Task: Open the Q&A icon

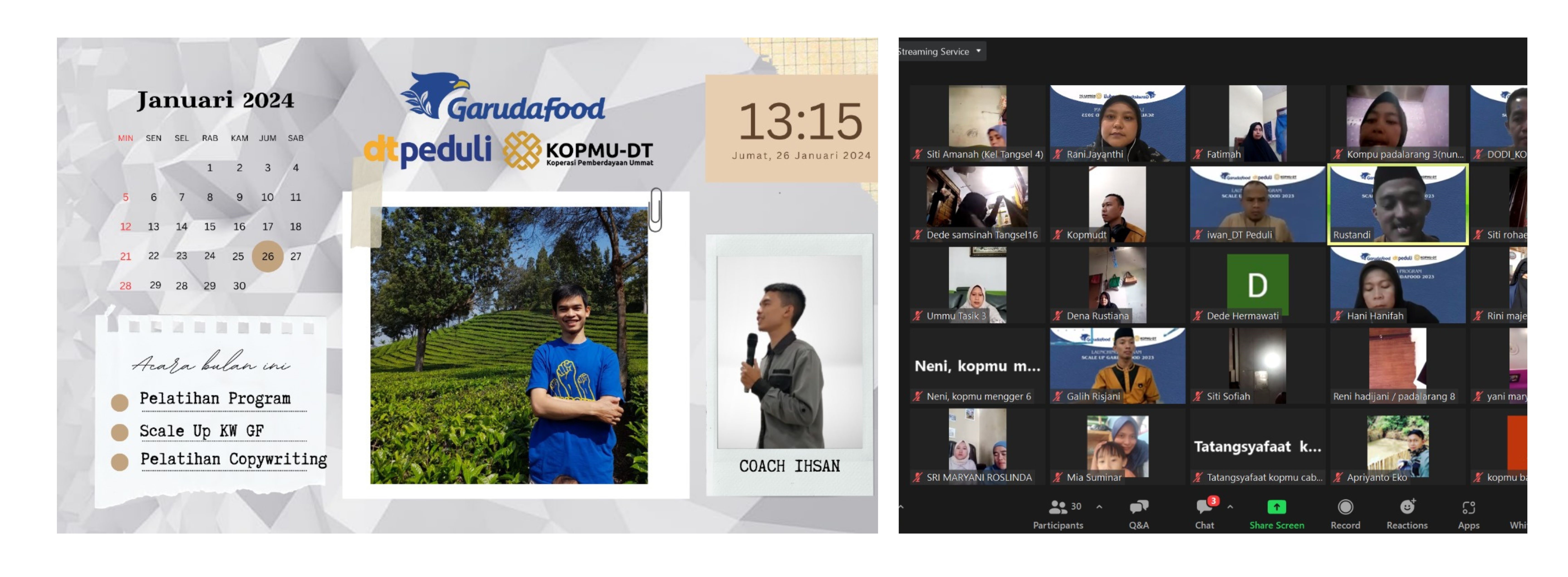Action: pyautogui.click(x=1138, y=506)
